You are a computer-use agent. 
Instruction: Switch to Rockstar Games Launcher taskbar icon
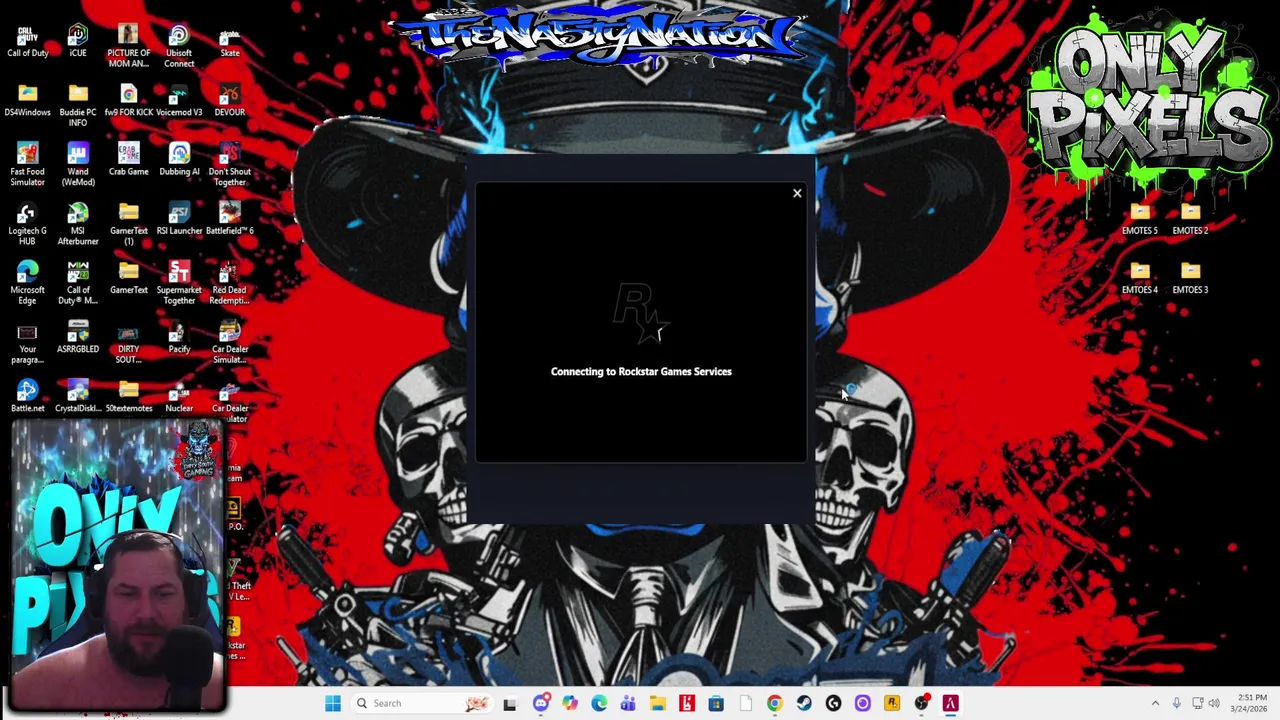coord(892,703)
